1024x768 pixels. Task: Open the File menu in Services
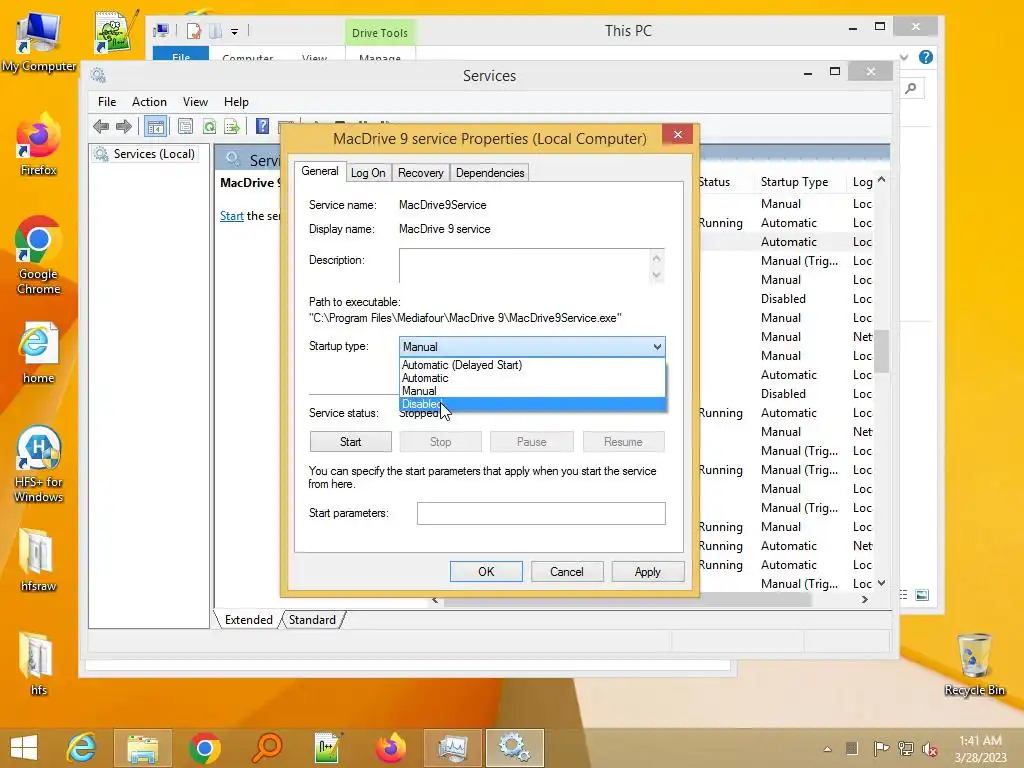click(107, 102)
